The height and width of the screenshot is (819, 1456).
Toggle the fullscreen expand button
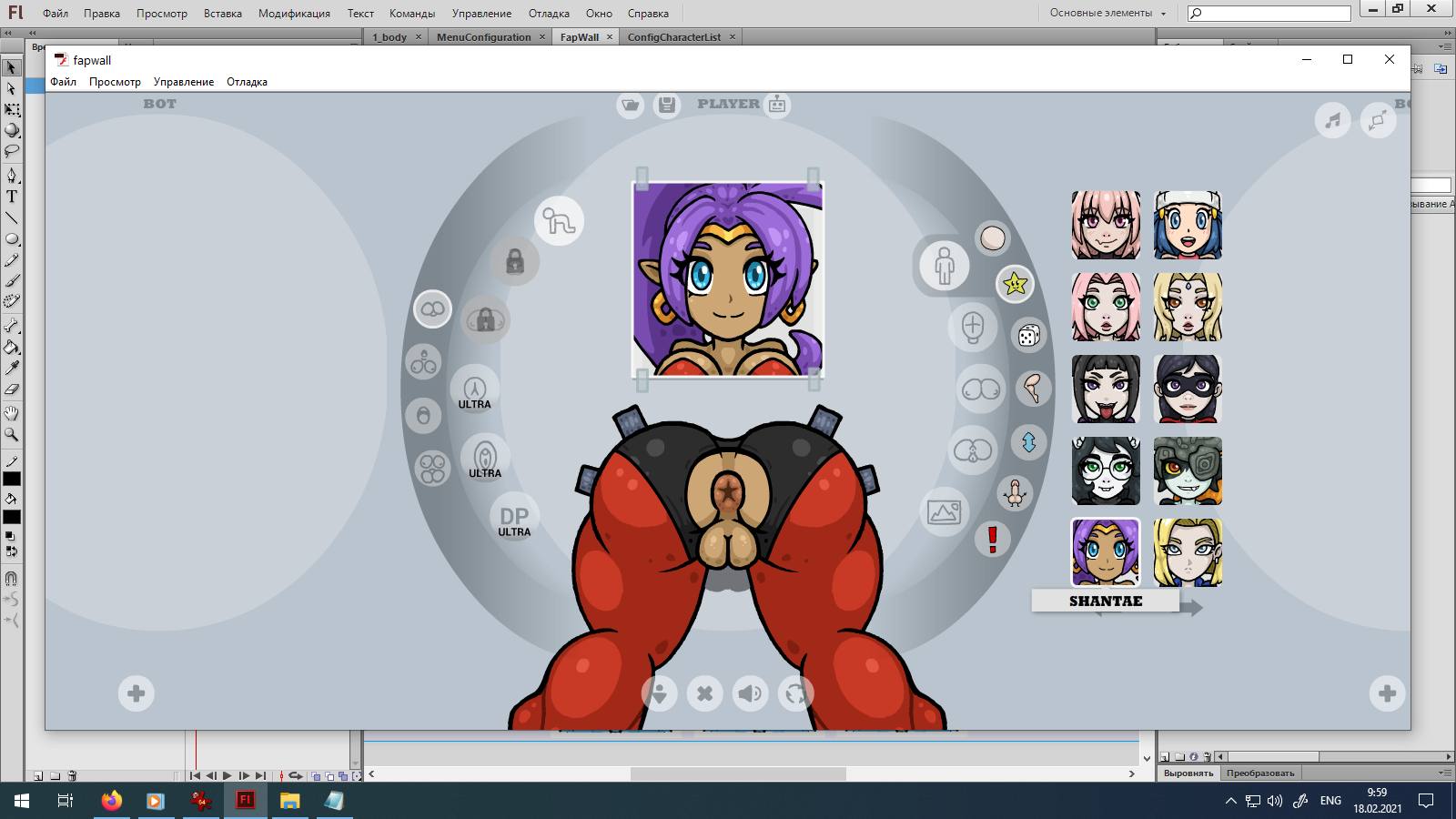[x=1379, y=120]
